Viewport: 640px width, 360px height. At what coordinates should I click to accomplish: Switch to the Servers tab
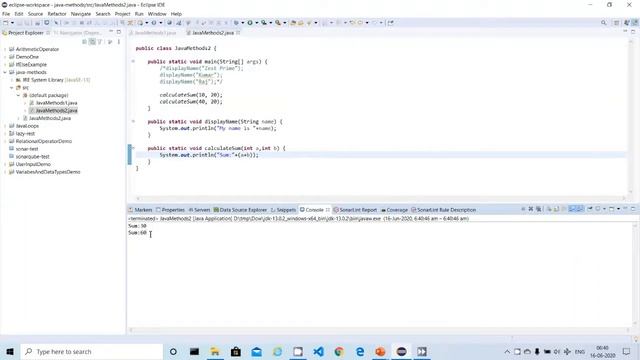199,210
